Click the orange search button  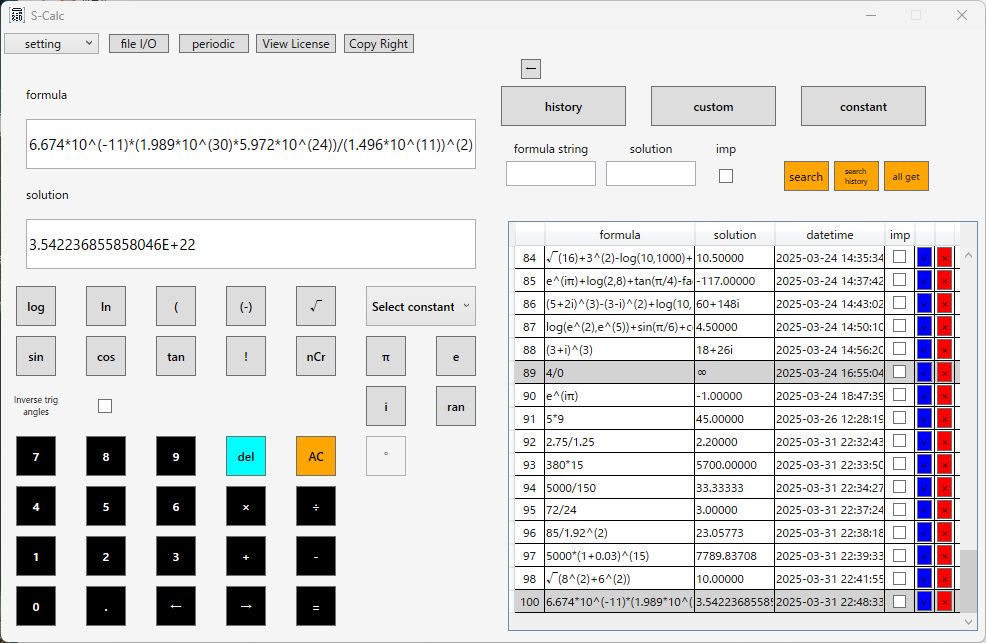click(x=806, y=176)
